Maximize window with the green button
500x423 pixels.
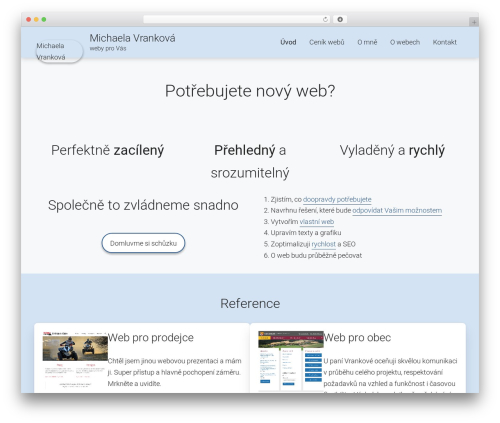(44, 19)
